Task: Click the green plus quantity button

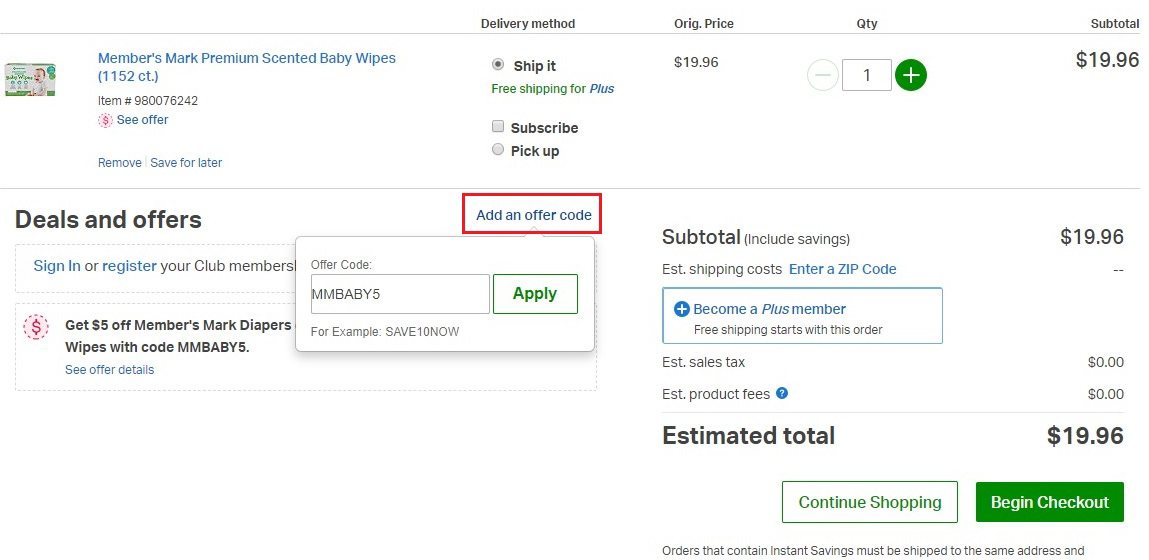Action: (910, 75)
